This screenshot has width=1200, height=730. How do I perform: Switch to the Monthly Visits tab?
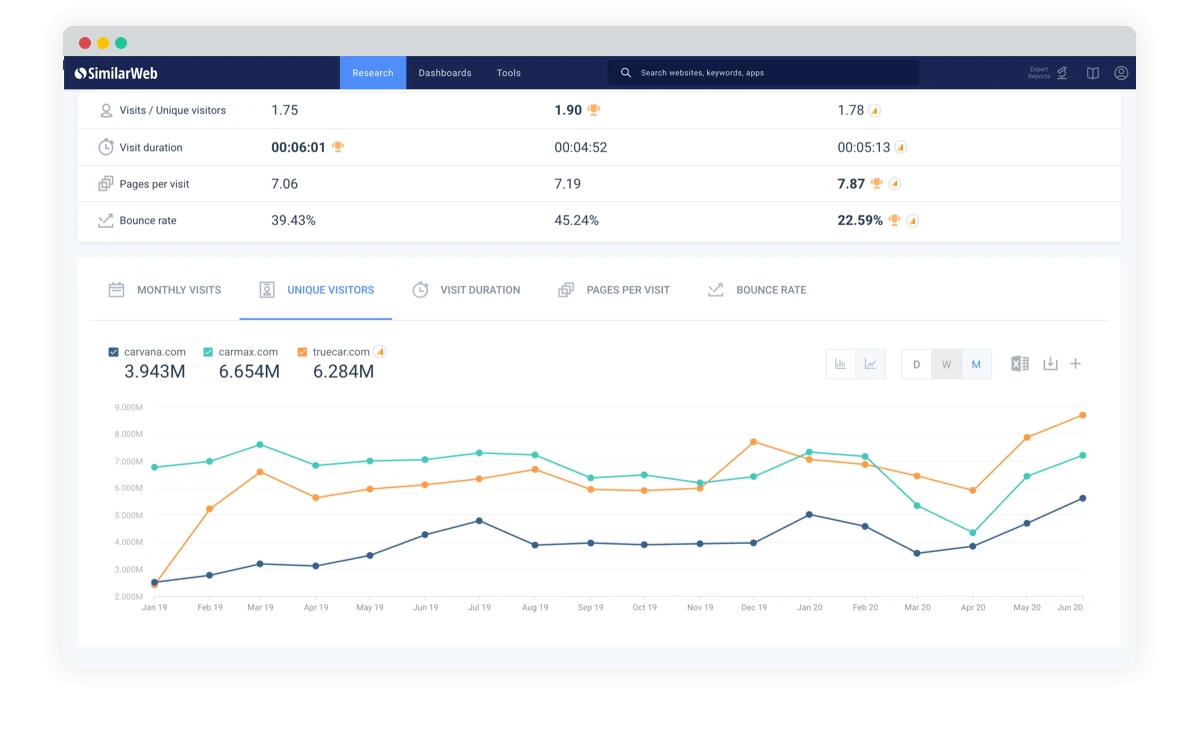(164, 290)
